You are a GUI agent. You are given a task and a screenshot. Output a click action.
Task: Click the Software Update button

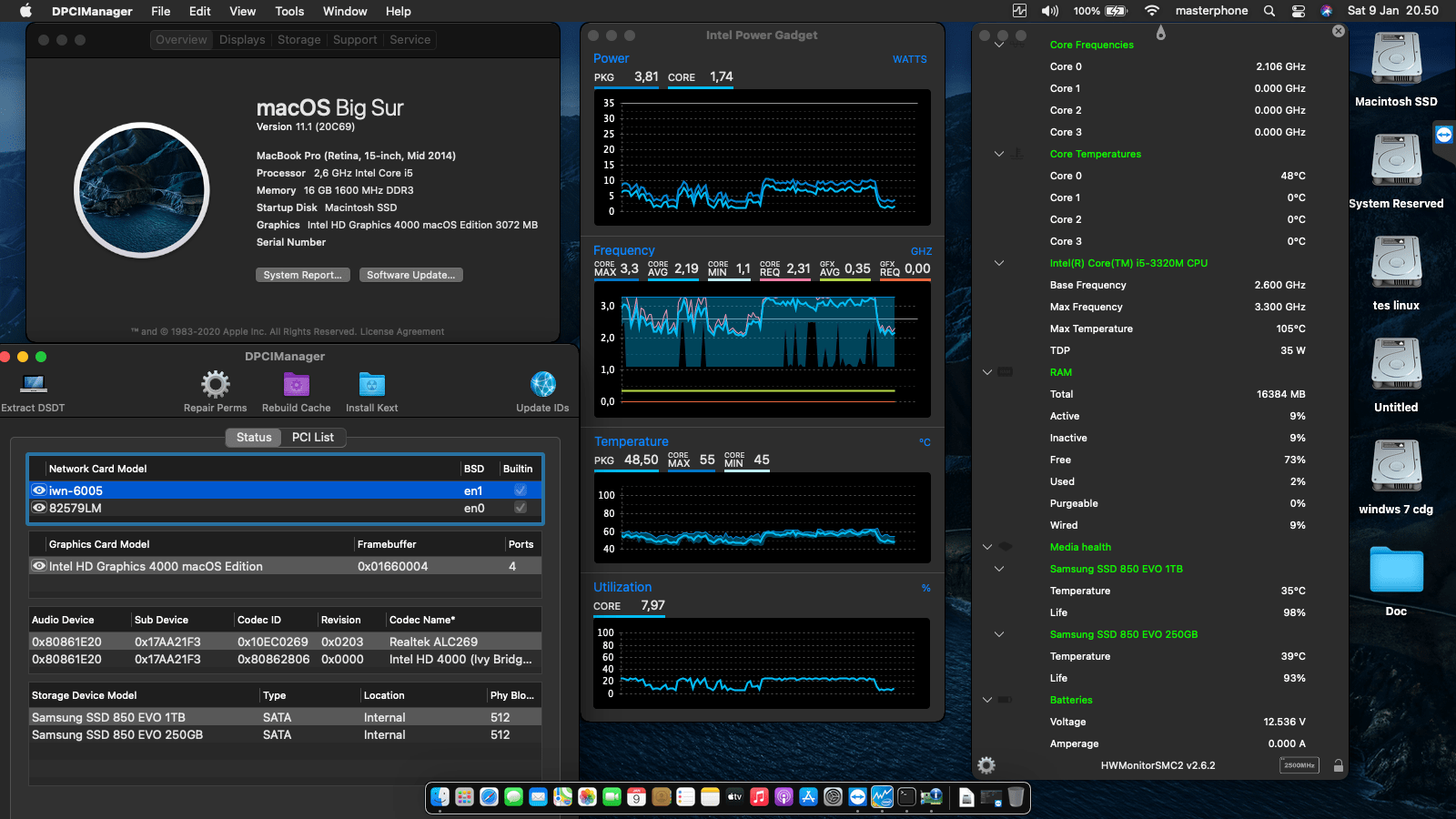coord(410,274)
